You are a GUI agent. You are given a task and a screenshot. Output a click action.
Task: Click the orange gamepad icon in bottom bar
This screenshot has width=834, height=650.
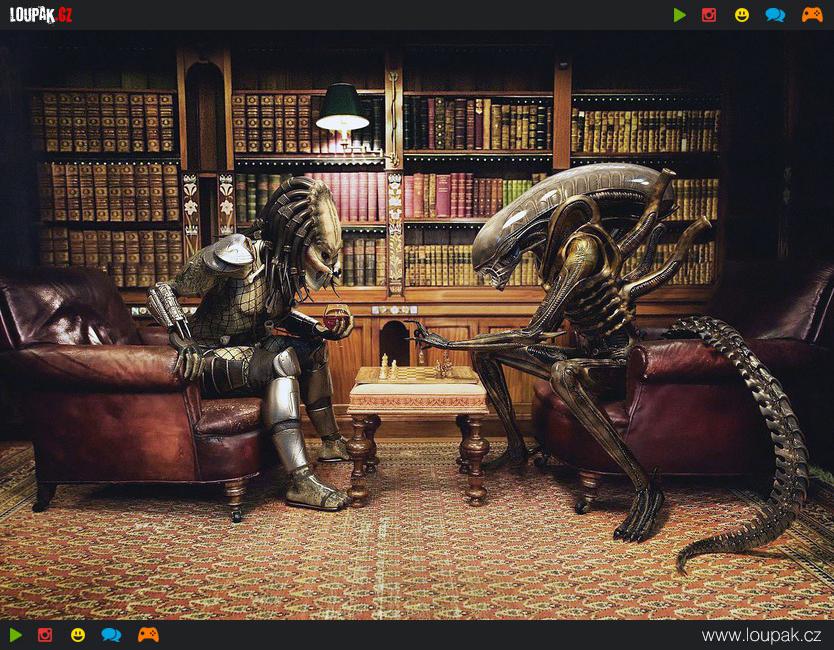pos(148,635)
